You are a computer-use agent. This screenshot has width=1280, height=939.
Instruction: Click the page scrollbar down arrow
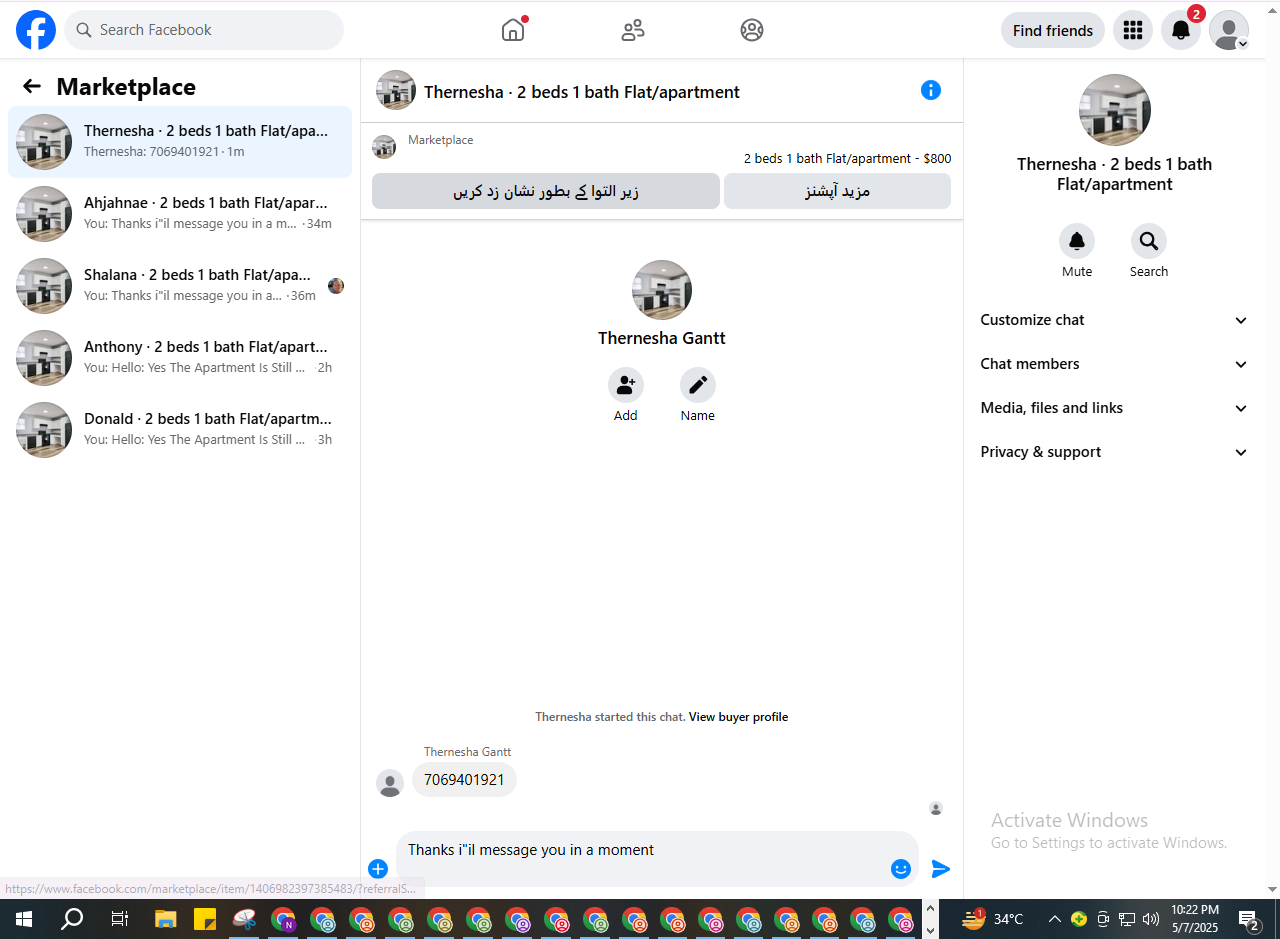[1272, 889]
